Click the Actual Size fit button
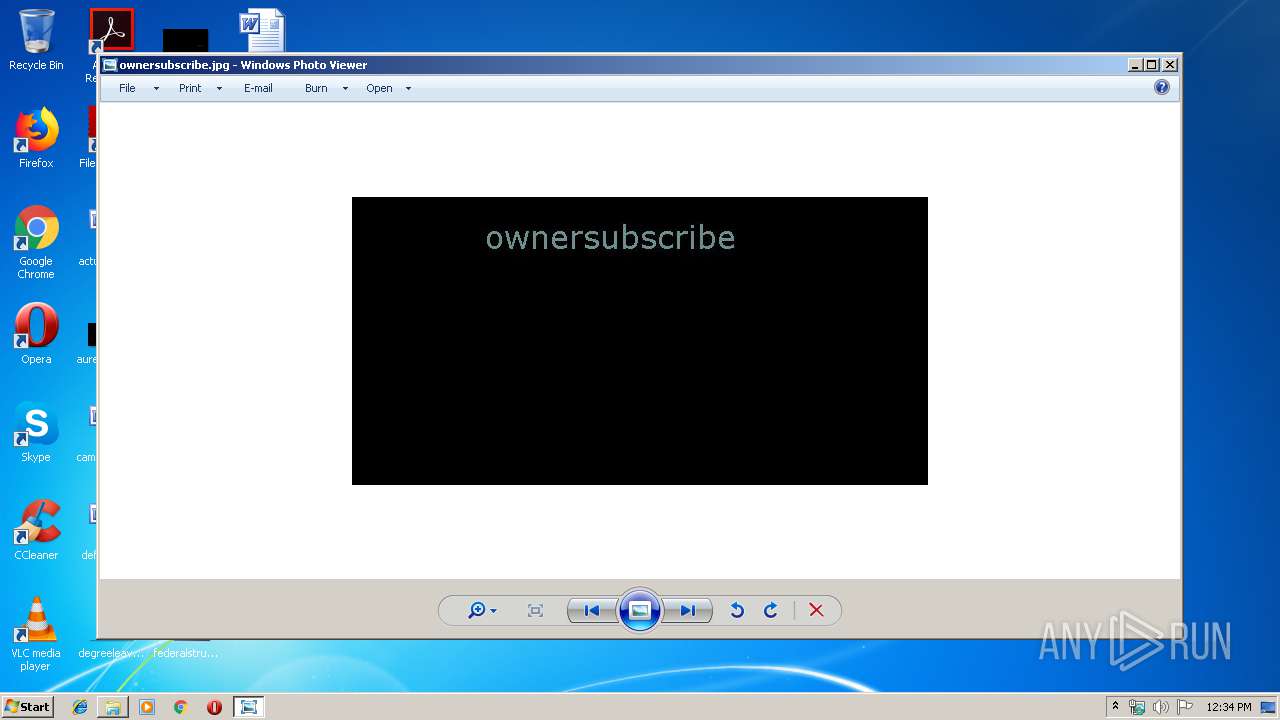 click(535, 610)
